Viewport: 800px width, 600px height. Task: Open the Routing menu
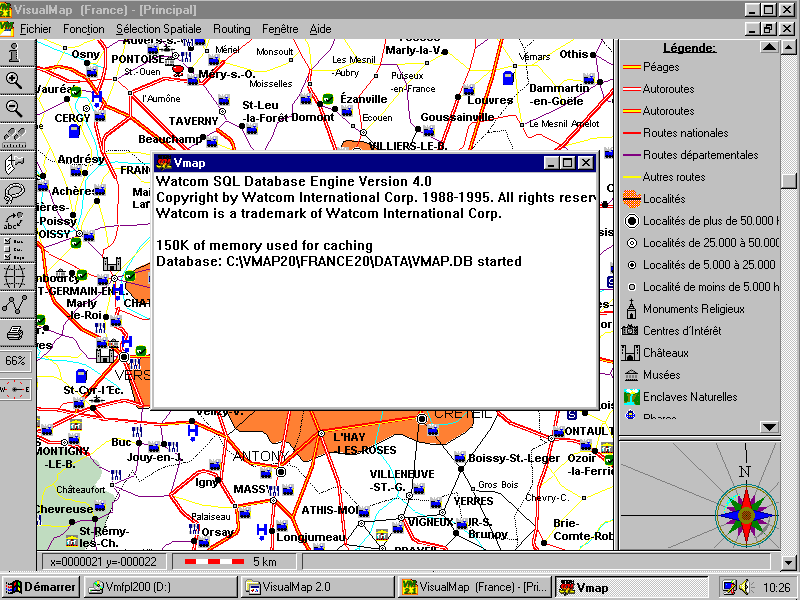click(x=232, y=29)
